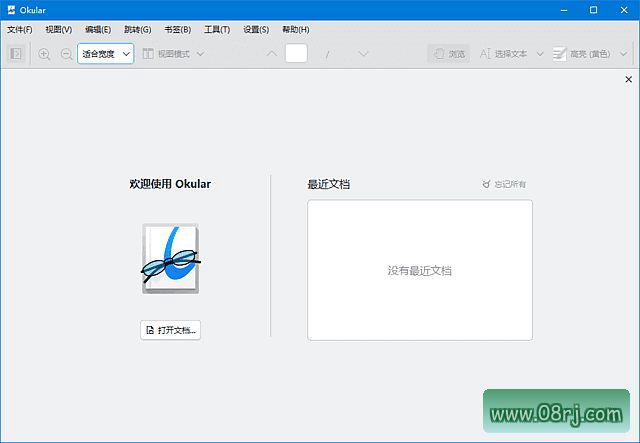Click the Okular title bar app icon

coord(11,10)
